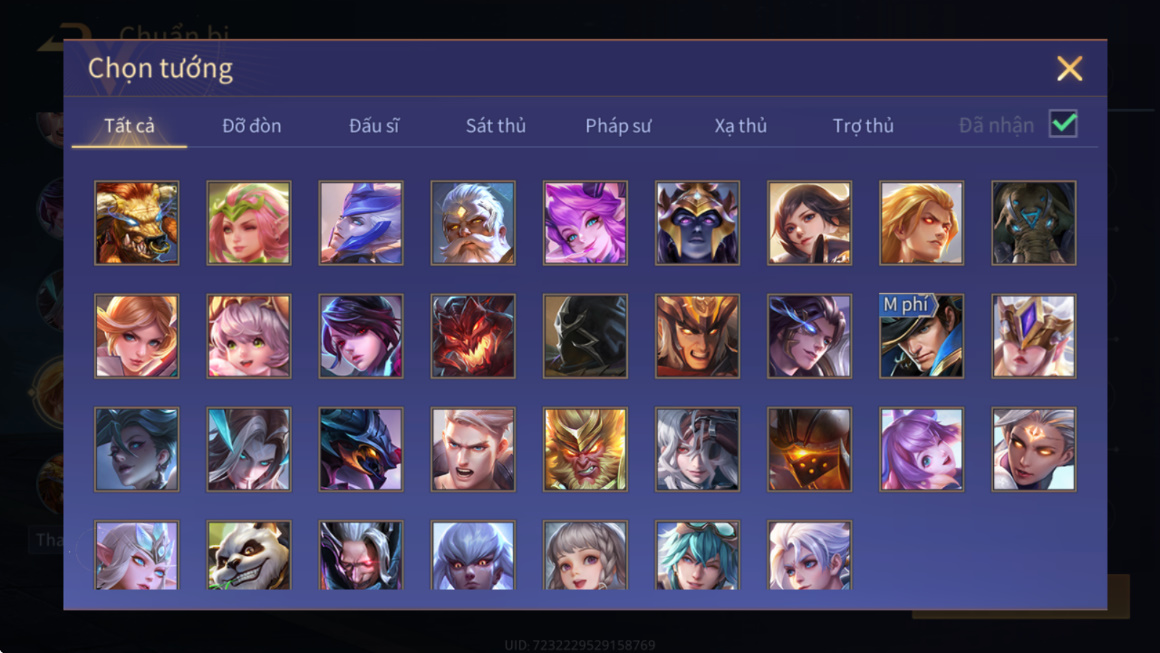This screenshot has width=1160, height=653.
Task: Pick the teal-haired goggles hero
Action: [x=697, y=555]
